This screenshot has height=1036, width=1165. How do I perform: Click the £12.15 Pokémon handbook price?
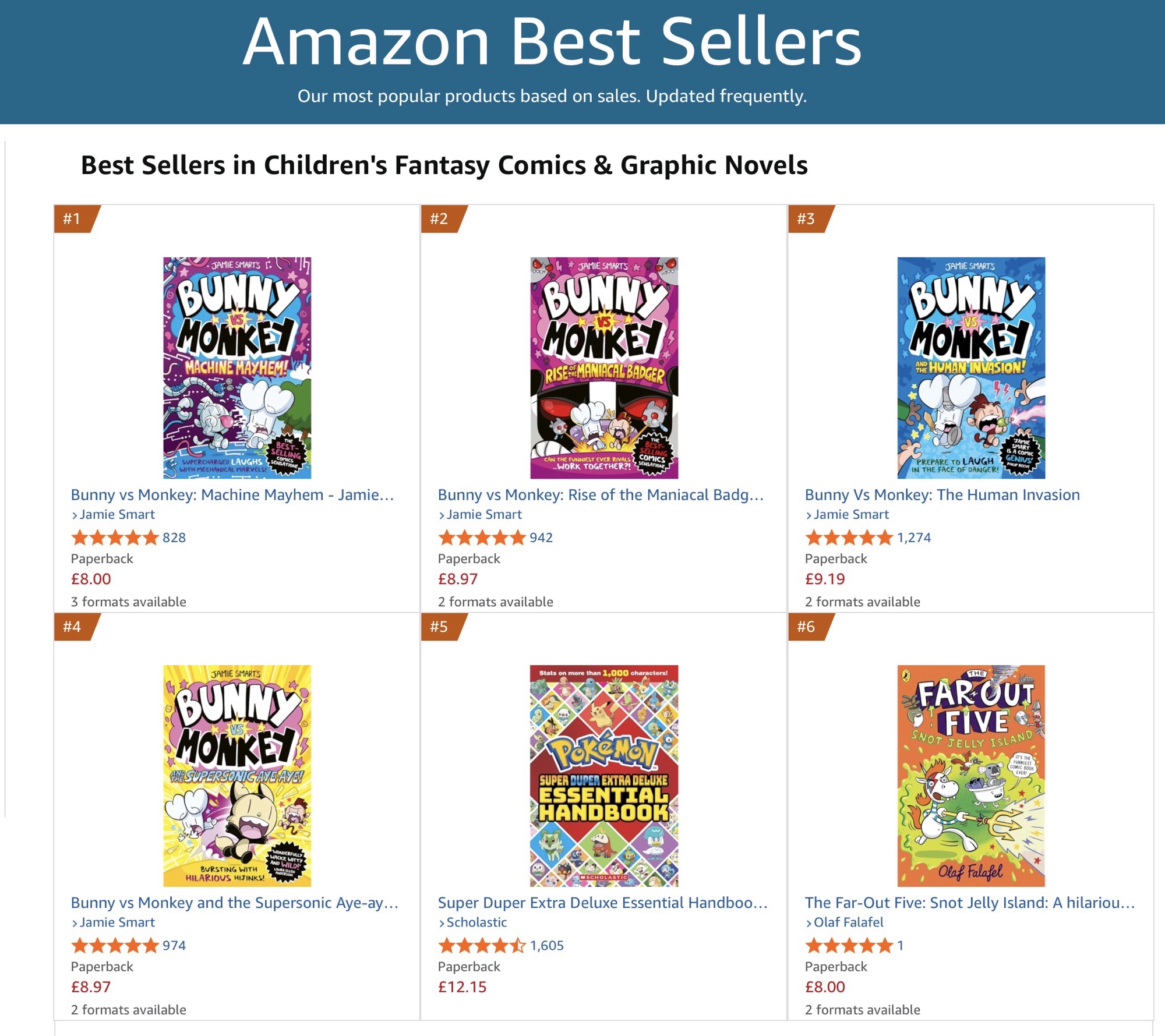pos(462,987)
